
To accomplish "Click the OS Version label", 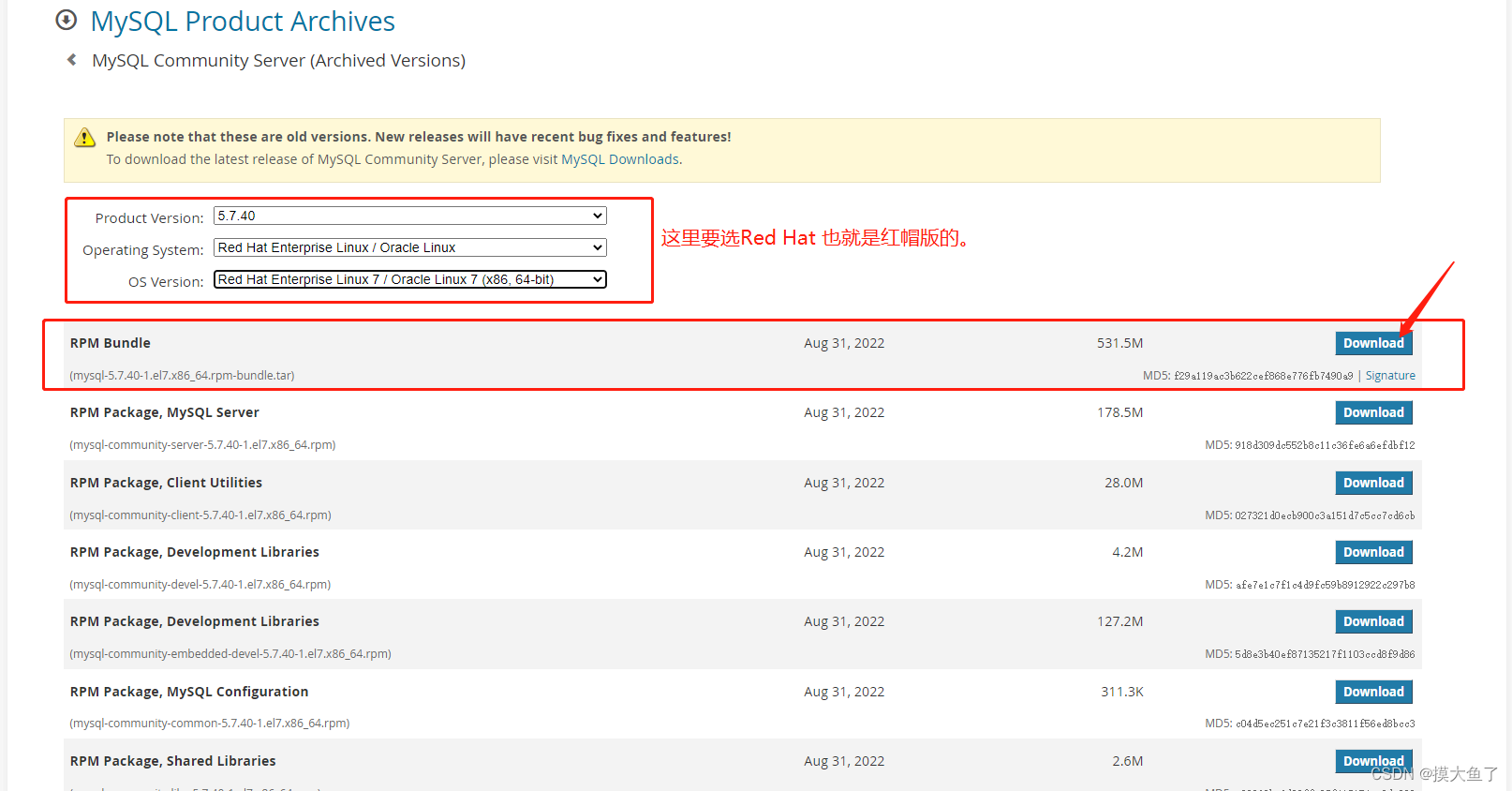I will (166, 281).
